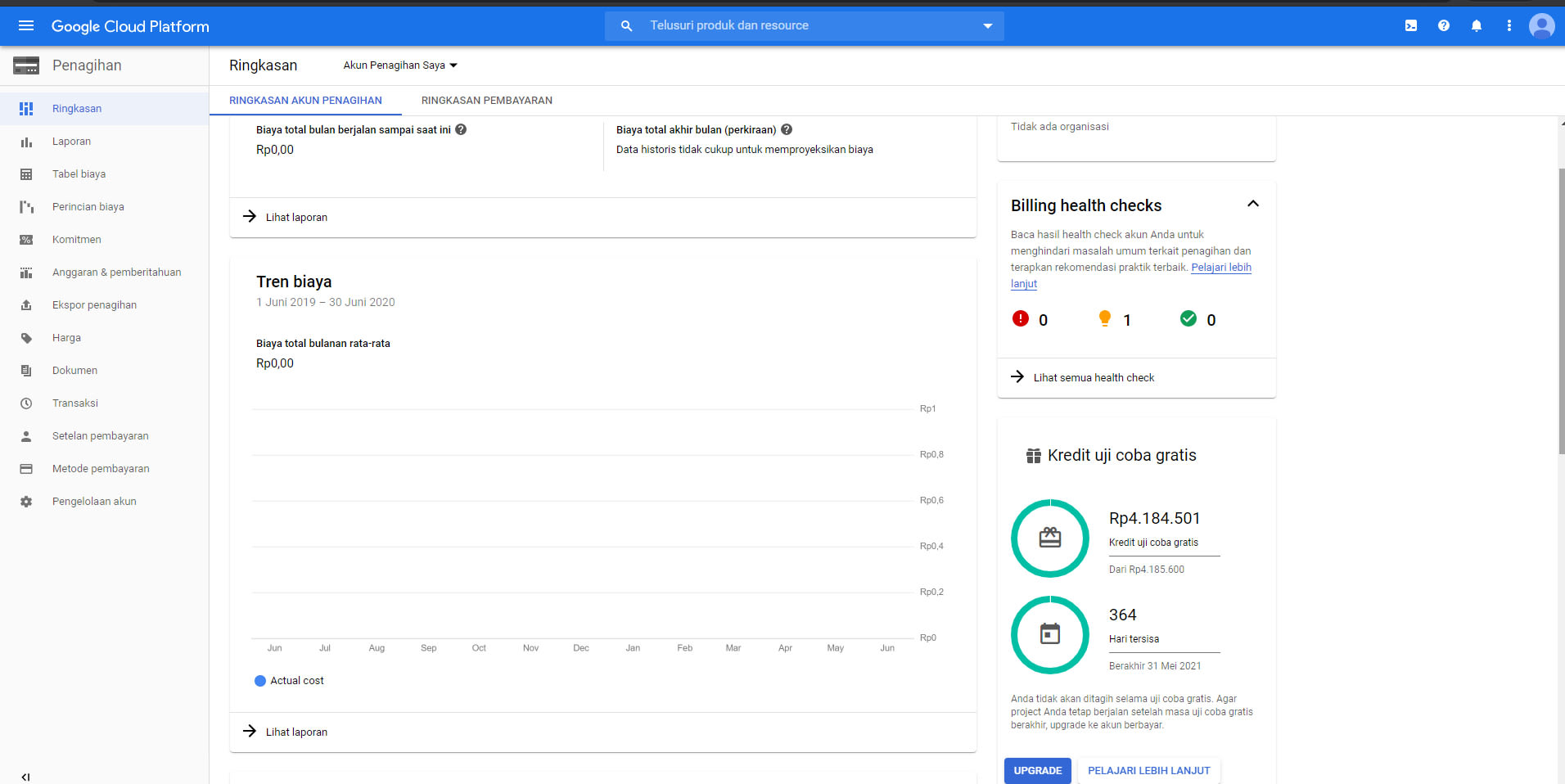The image size is (1565, 784).
Task: Go to Metode pembayaran in sidebar
Action: (101, 469)
